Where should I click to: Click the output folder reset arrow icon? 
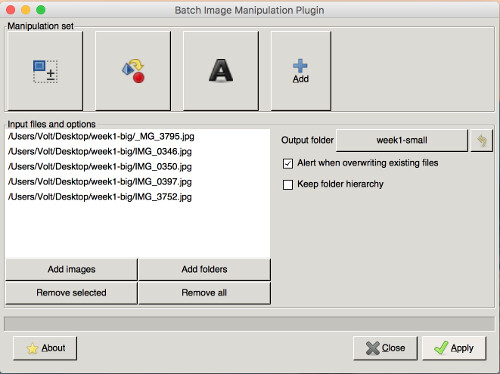pos(481,140)
